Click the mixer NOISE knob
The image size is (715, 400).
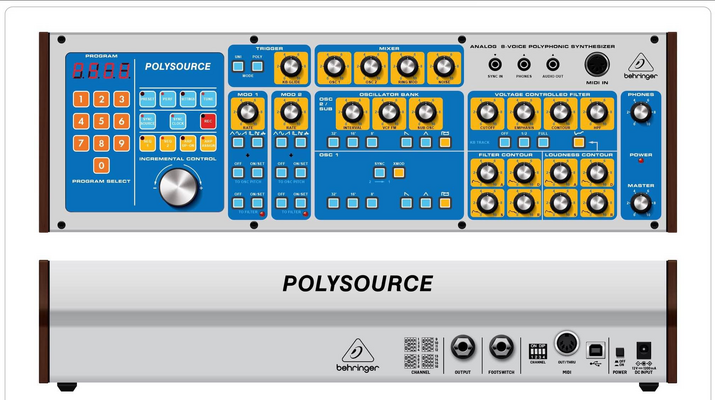(x=444, y=67)
